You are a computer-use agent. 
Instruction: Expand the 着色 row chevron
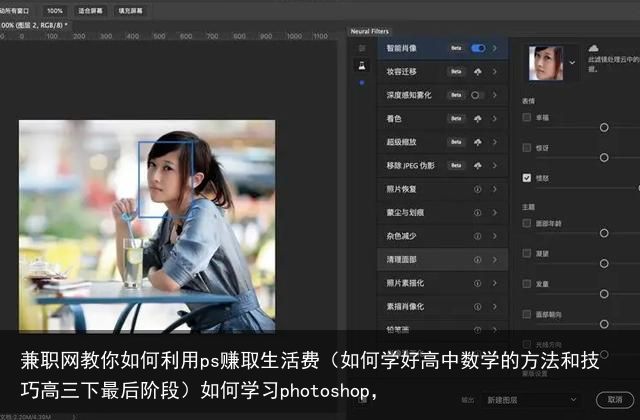pos(495,119)
